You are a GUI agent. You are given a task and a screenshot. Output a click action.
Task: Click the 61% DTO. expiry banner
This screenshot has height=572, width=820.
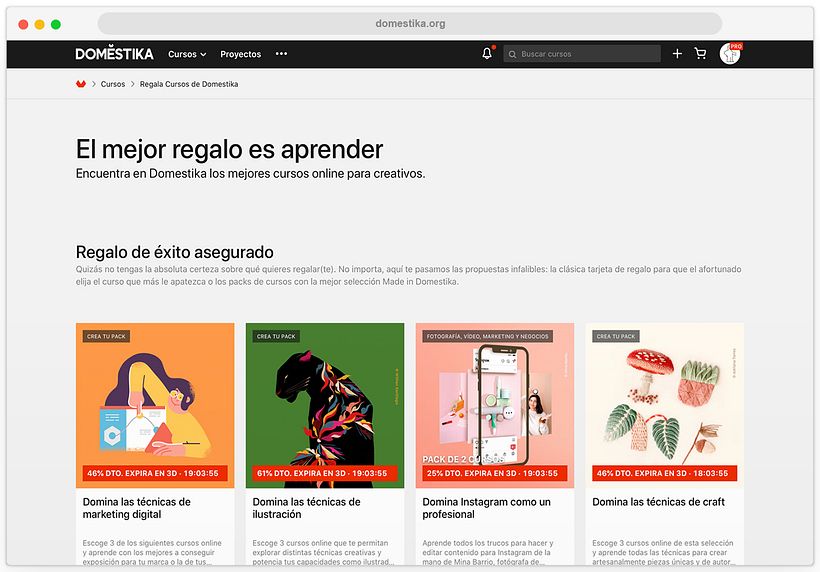[x=325, y=473]
